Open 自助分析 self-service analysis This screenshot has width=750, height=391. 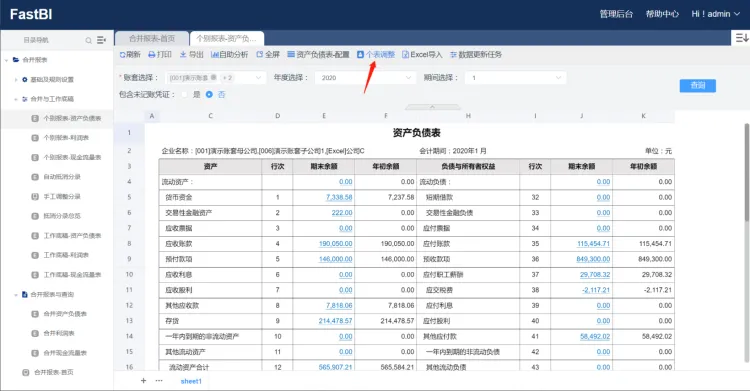coord(230,55)
